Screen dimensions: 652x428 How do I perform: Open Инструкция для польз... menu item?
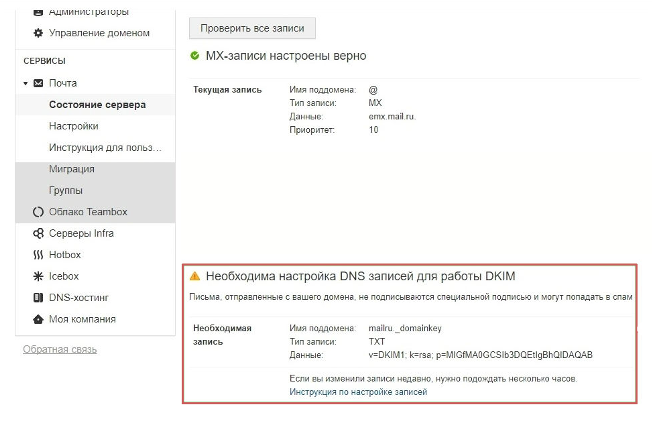[105, 148]
